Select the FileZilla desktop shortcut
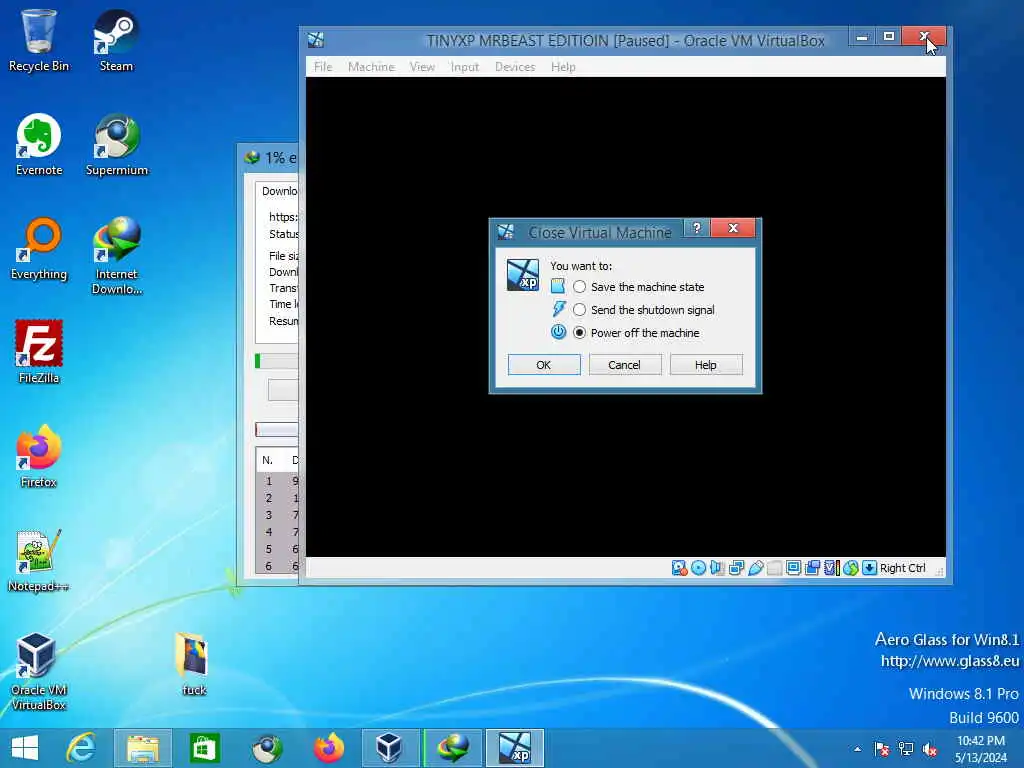Image resolution: width=1024 pixels, height=768 pixels. pos(39,353)
